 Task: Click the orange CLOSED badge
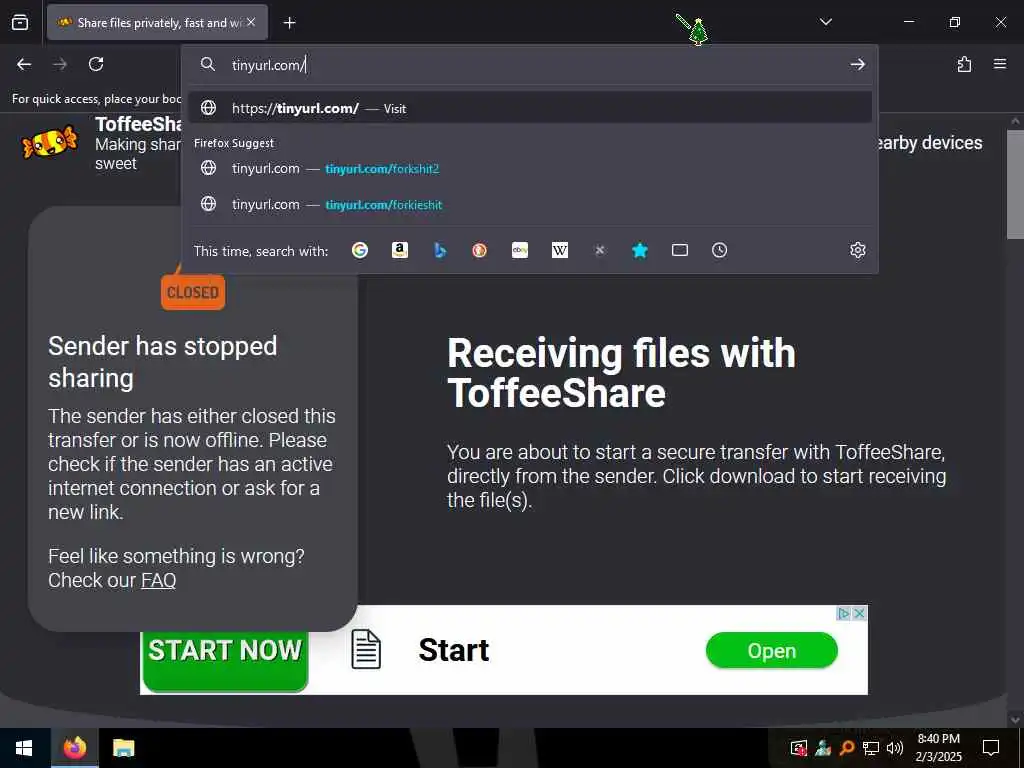click(193, 292)
